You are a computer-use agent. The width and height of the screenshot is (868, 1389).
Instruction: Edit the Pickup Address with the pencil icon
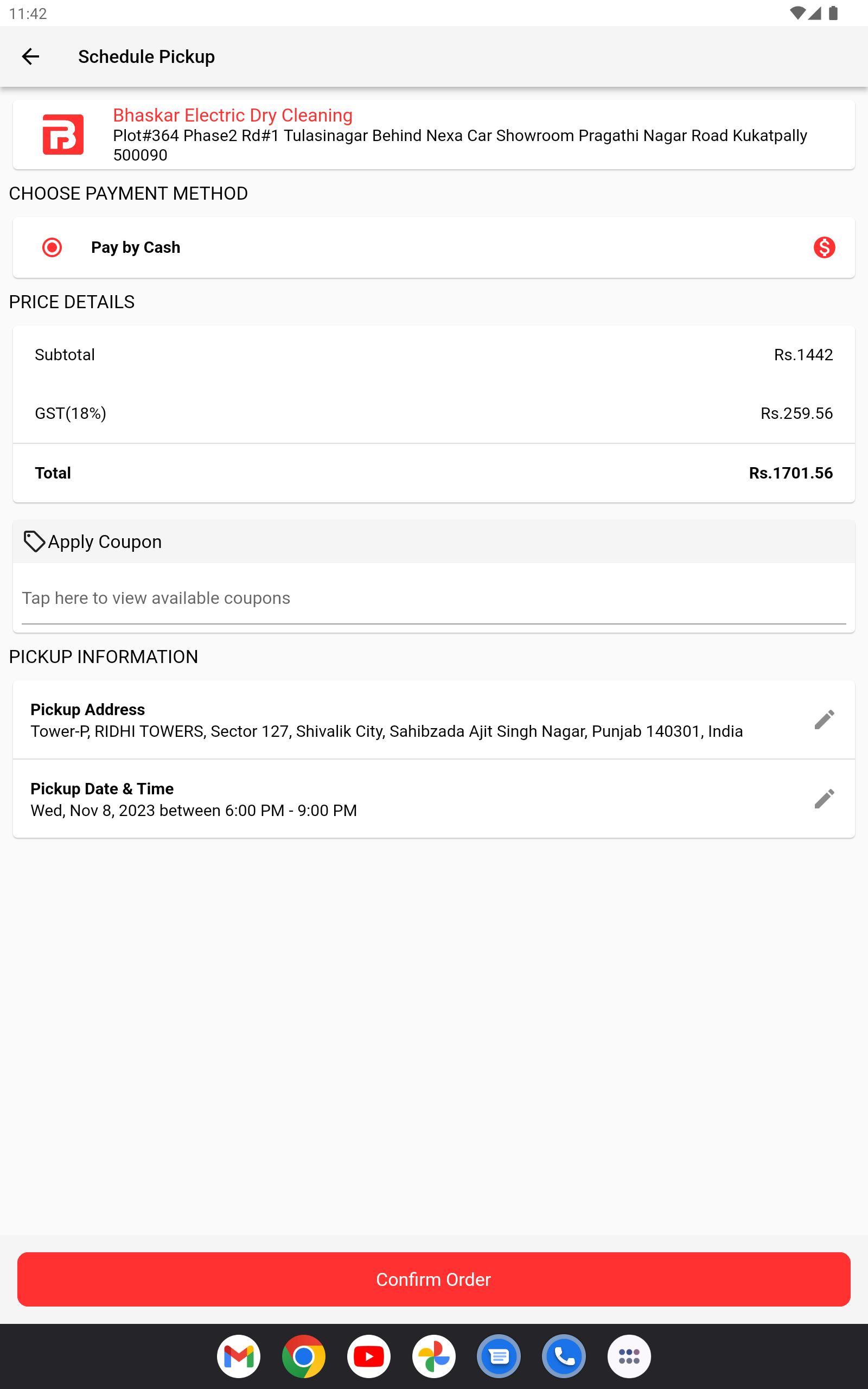(824, 720)
